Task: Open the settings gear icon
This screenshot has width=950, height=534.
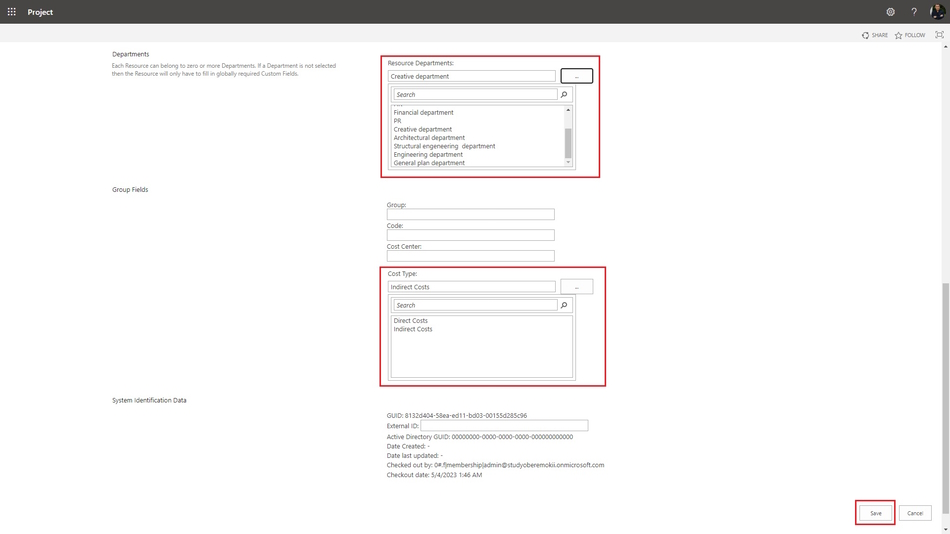Action: [x=890, y=12]
